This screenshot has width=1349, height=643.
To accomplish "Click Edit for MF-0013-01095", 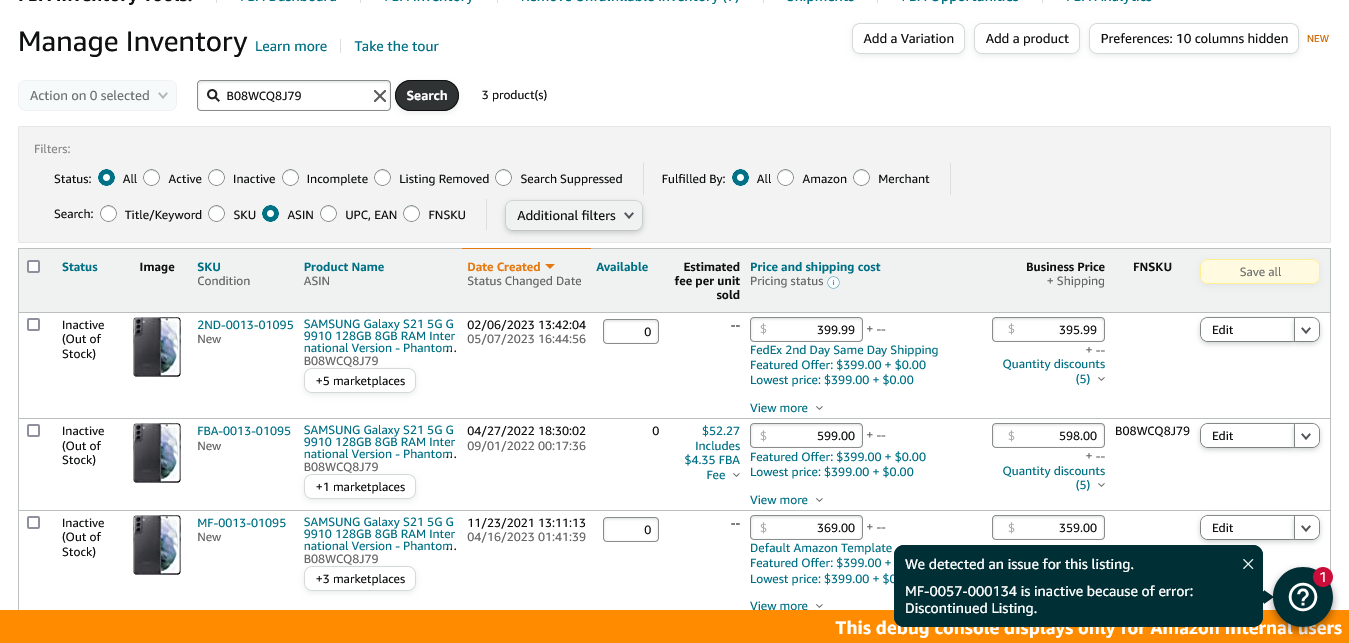I will click(x=1247, y=528).
